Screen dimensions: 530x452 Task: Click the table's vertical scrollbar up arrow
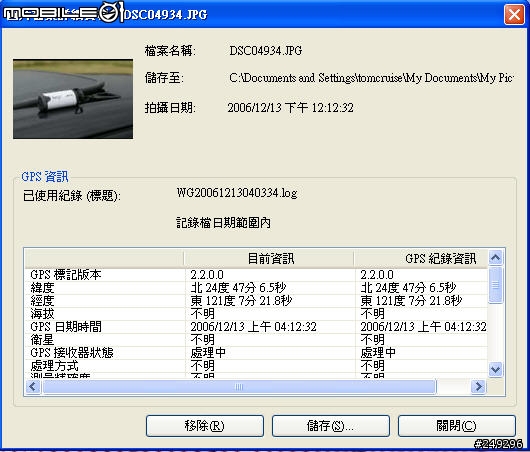pyautogui.click(x=496, y=258)
